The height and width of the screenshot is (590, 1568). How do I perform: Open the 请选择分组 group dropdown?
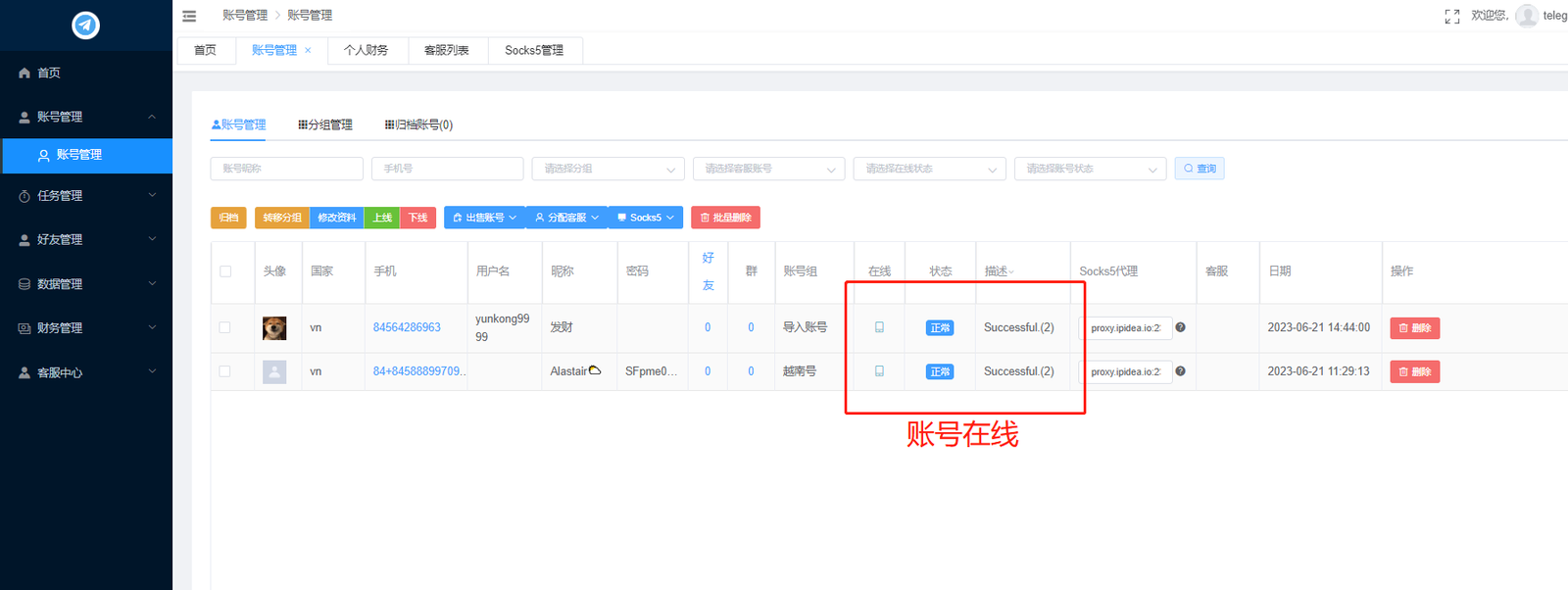pyautogui.click(x=608, y=169)
